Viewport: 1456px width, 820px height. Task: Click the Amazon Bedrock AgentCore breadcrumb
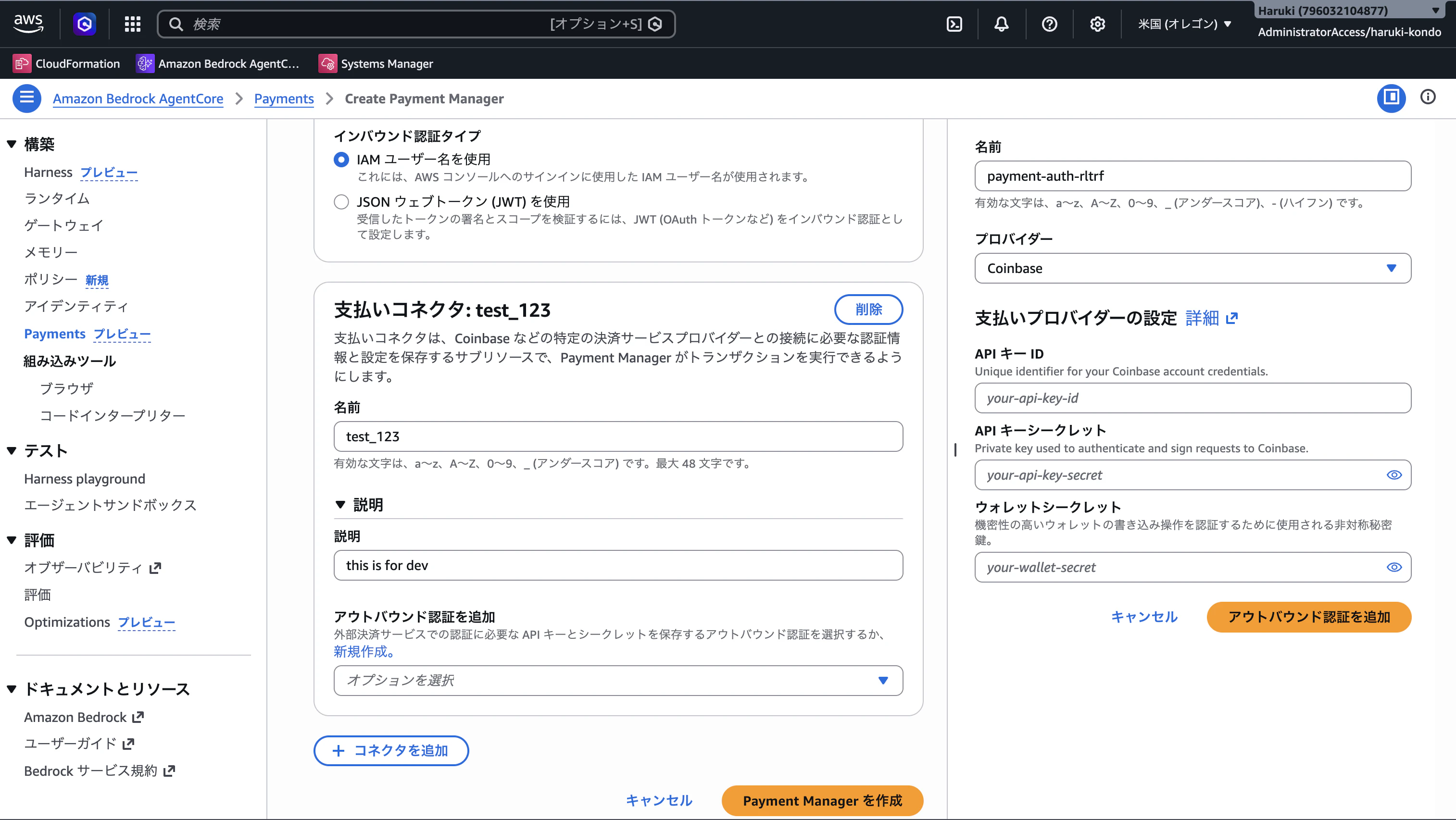point(138,99)
